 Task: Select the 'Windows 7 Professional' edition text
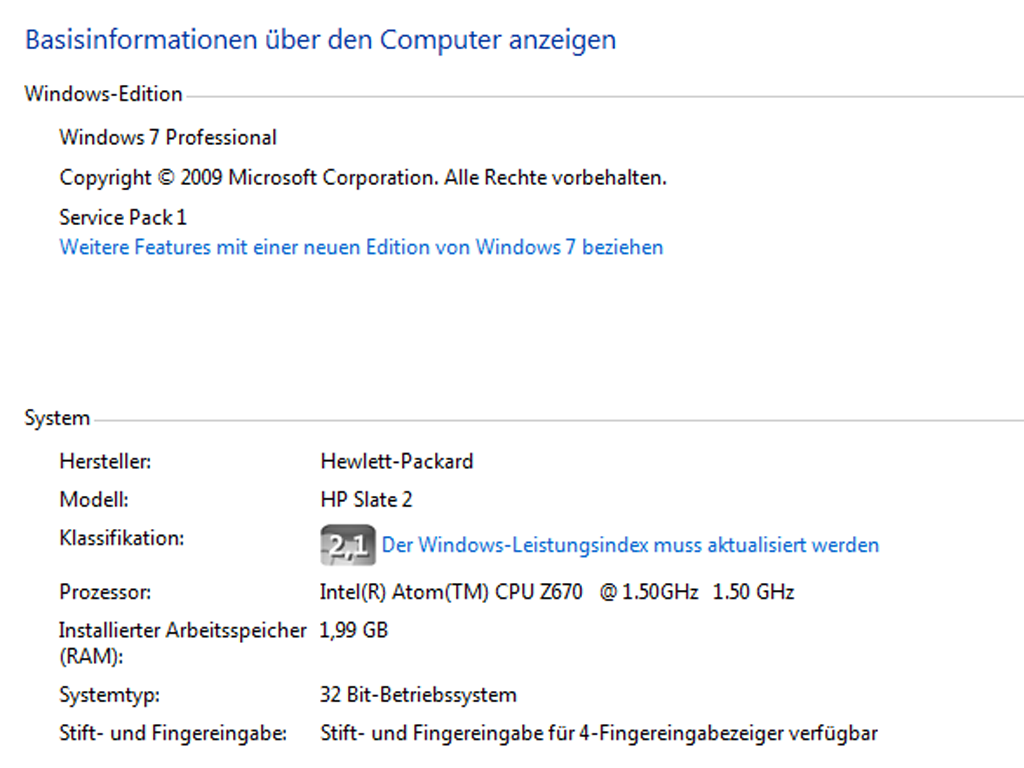click(168, 138)
